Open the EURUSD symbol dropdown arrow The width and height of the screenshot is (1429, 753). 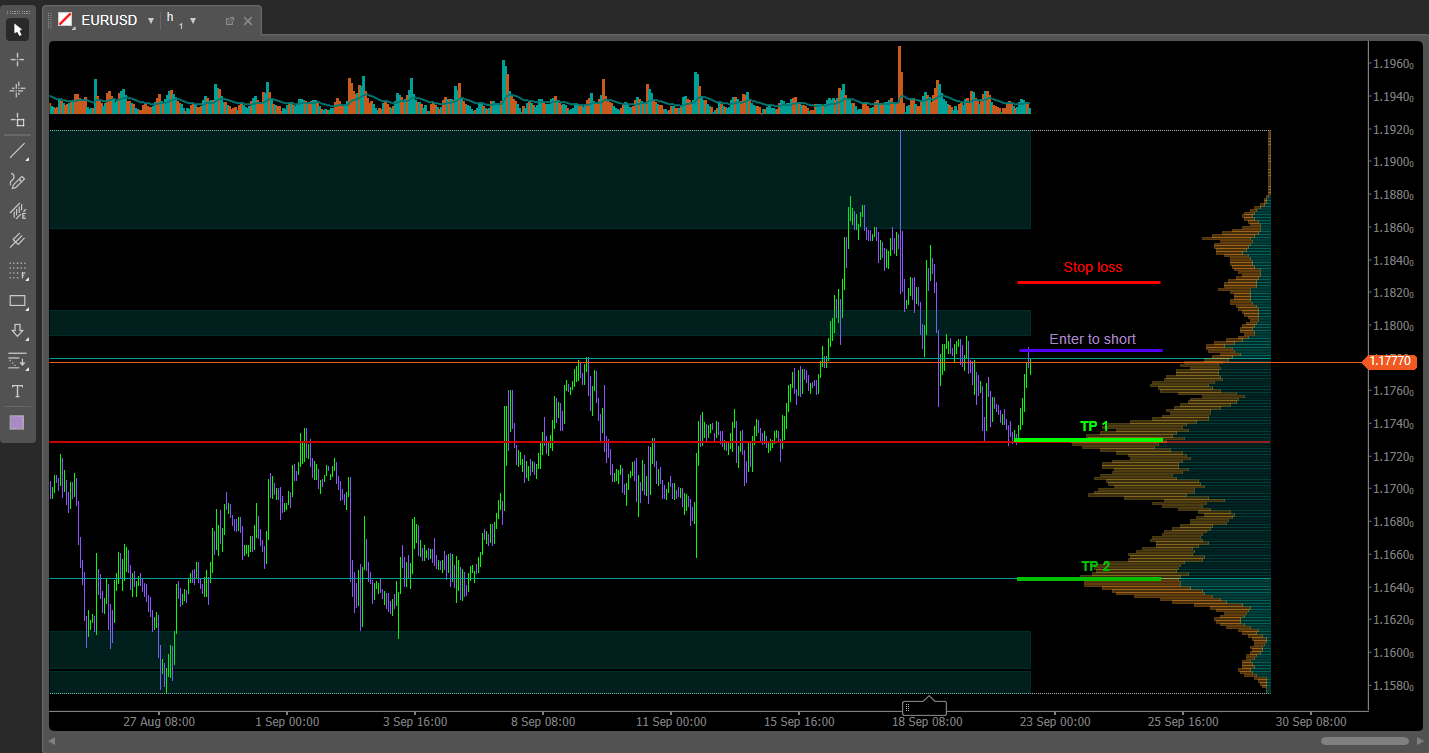coord(151,20)
